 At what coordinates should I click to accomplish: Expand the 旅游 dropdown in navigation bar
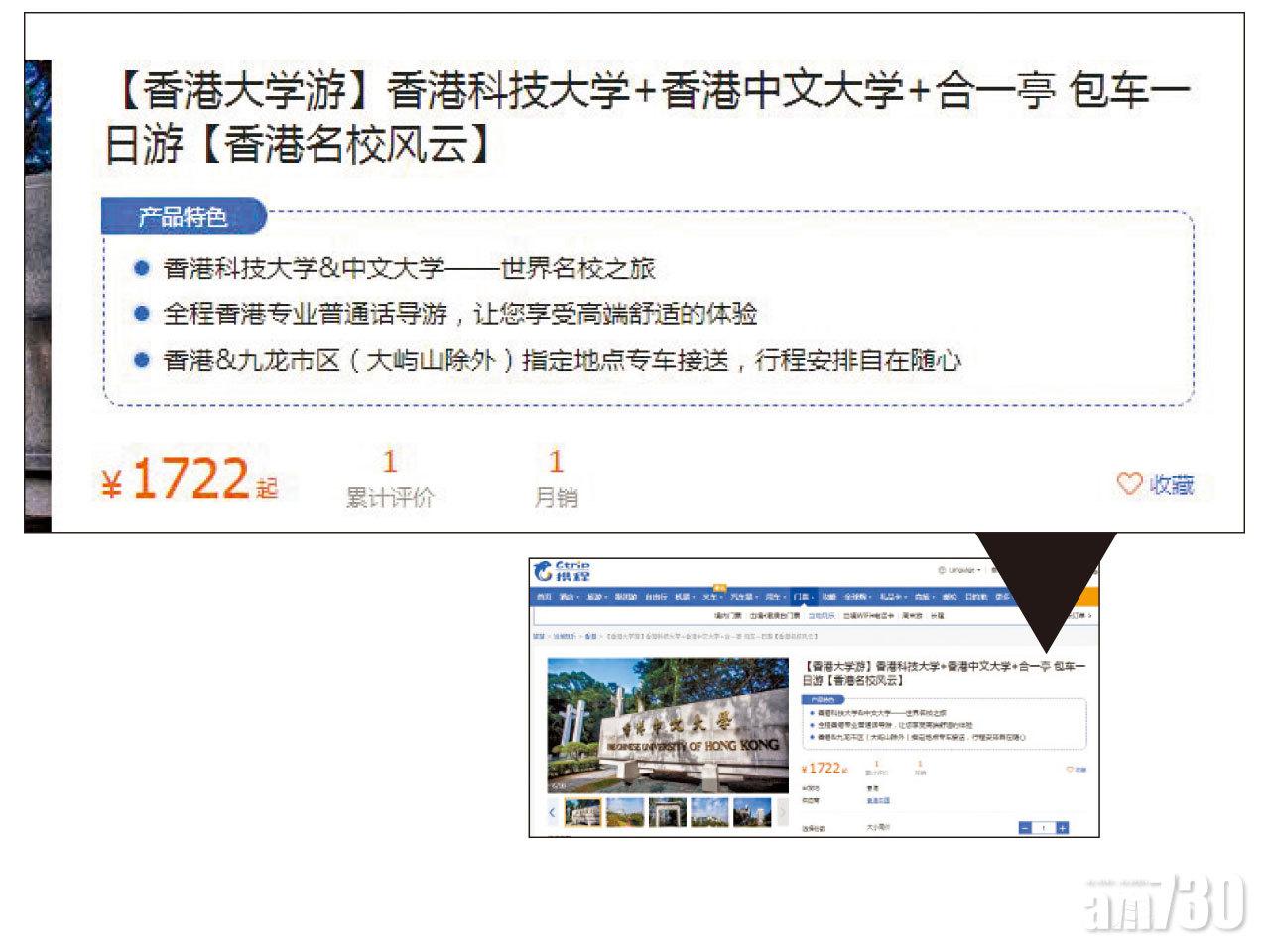[x=596, y=597]
